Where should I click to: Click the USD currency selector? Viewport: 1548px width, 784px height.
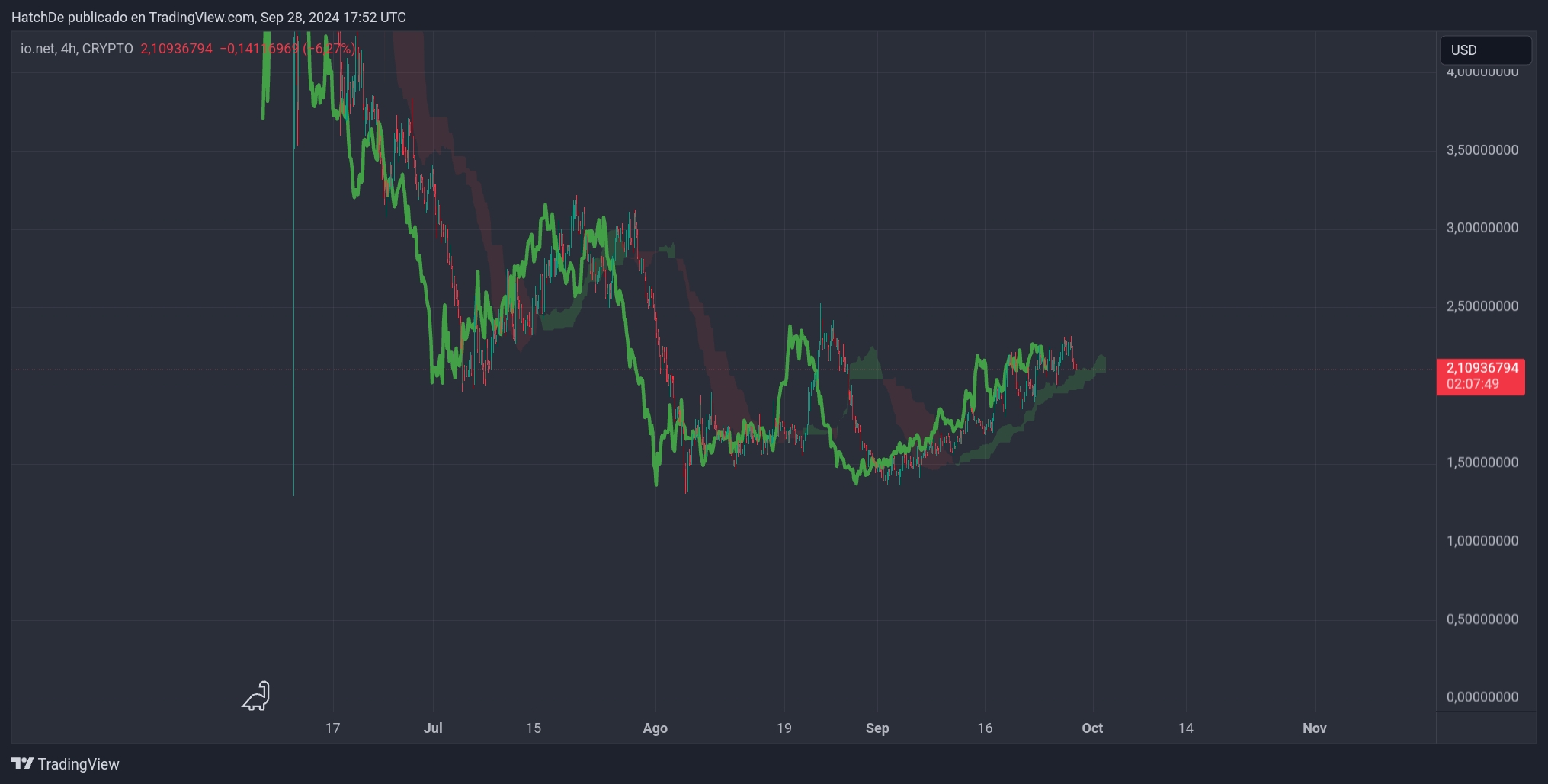[x=1486, y=50]
